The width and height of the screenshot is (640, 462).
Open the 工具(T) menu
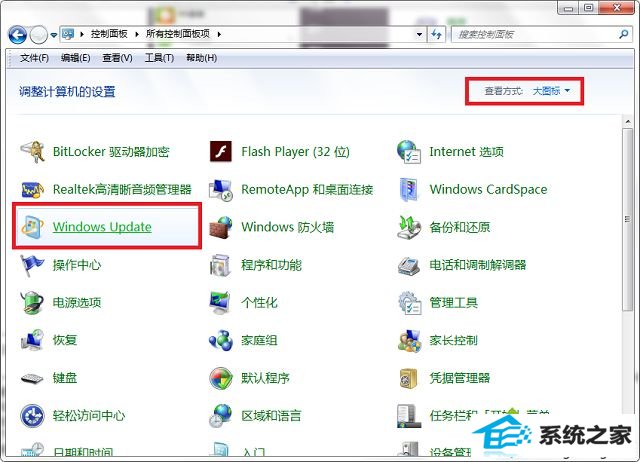point(159,58)
